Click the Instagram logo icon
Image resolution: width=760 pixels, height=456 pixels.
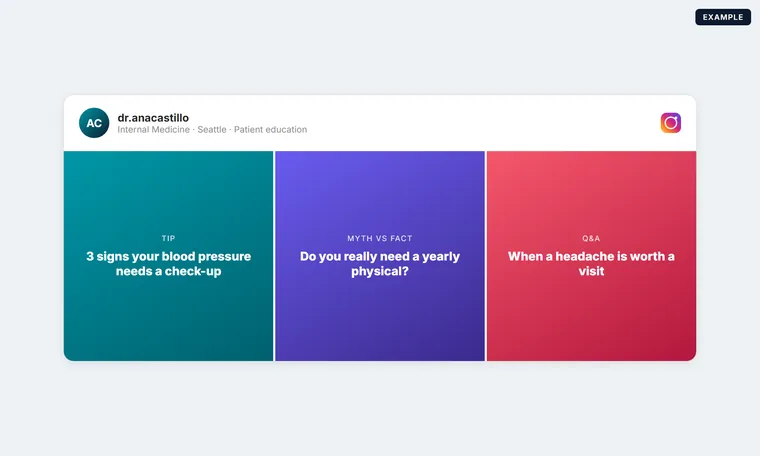click(x=670, y=123)
